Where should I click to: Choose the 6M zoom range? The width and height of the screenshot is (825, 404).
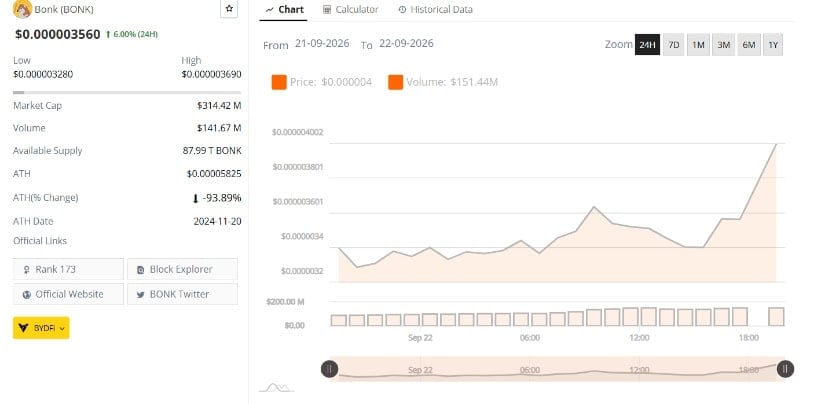coord(749,45)
